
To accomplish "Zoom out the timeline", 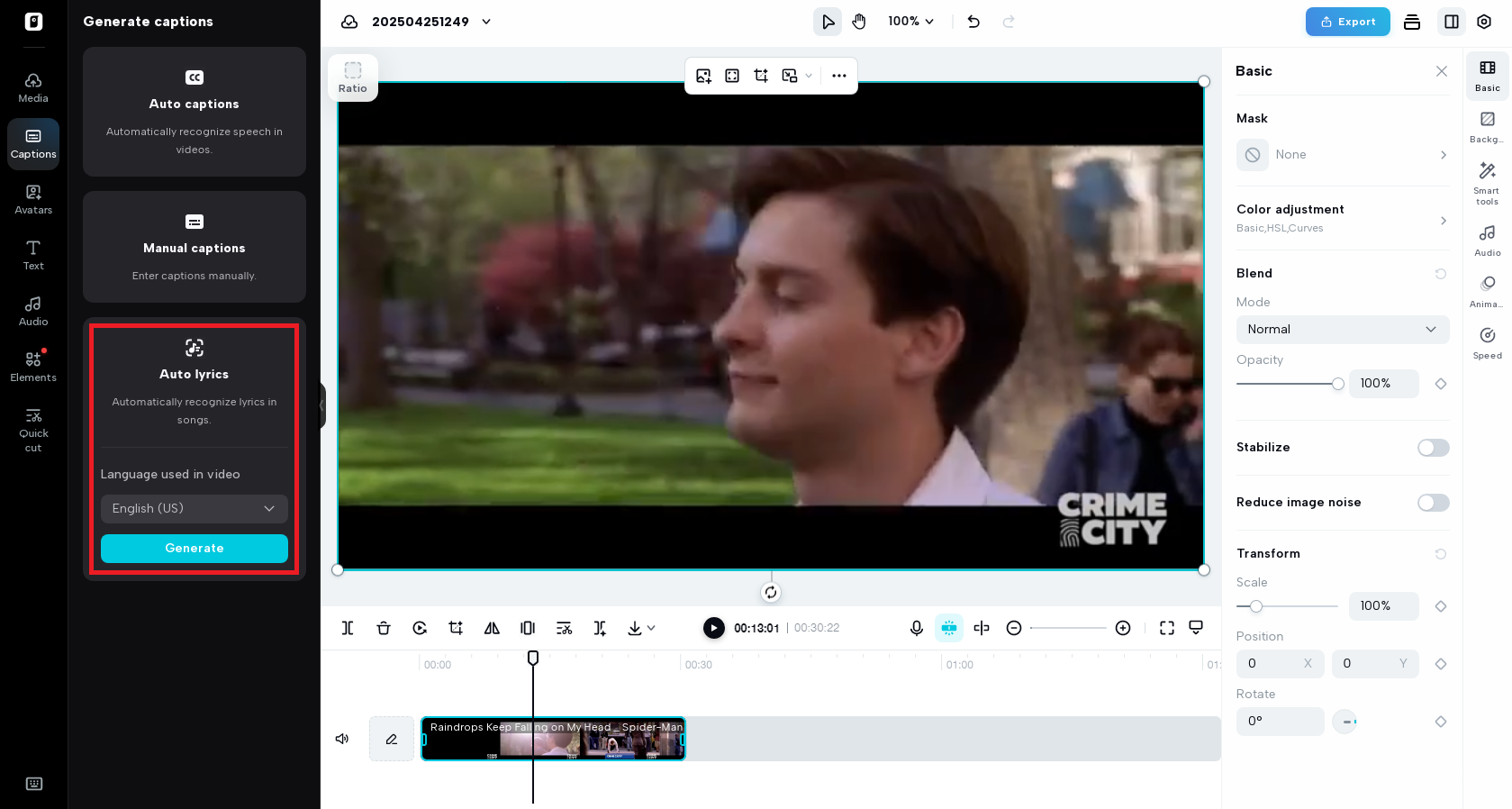I will point(1014,628).
